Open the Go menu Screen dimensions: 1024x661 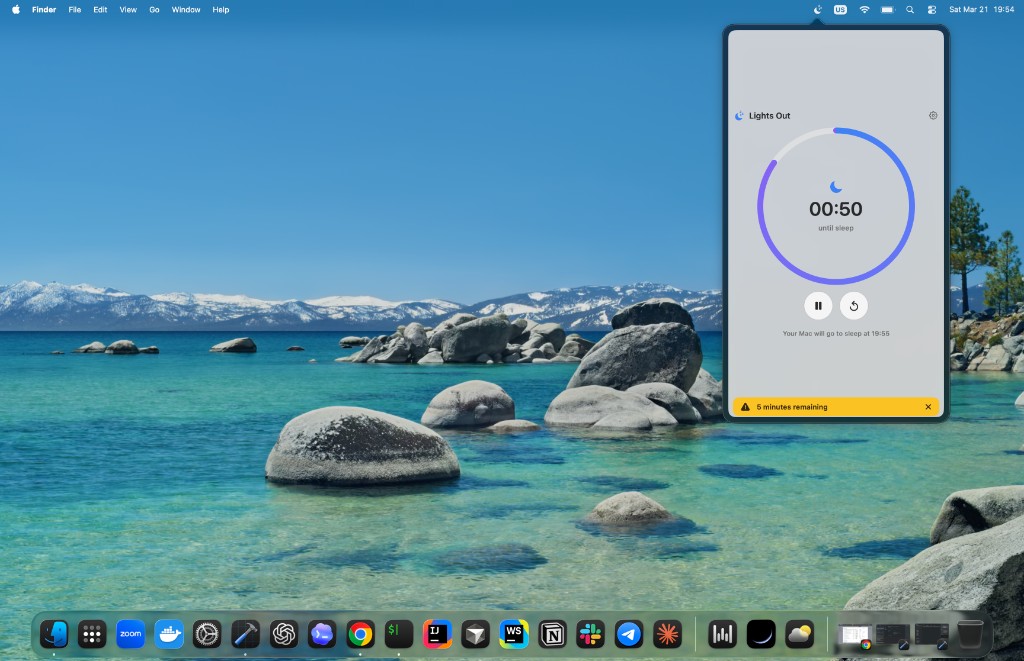154,10
